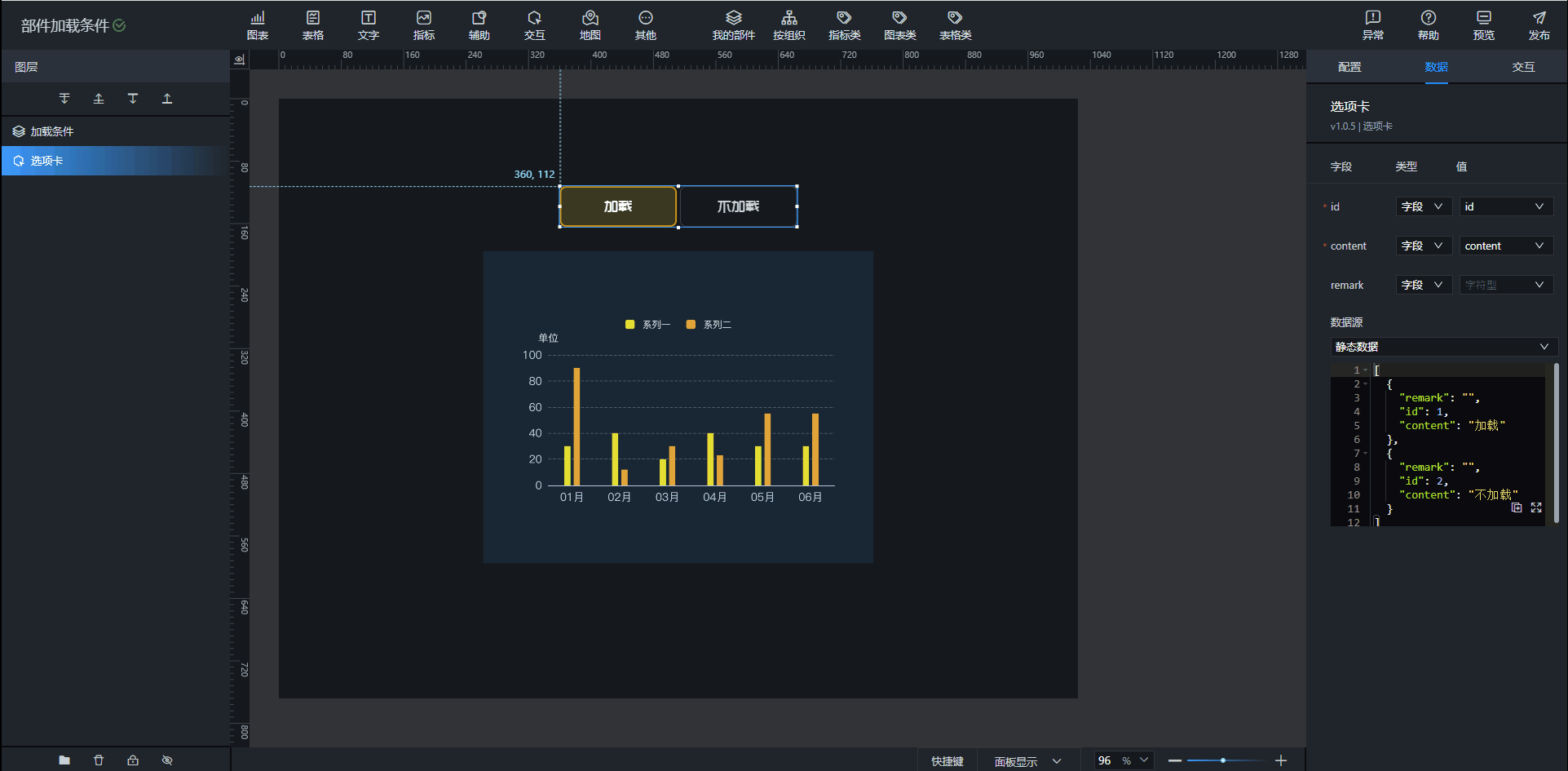Click the 预览 preview icon

click(x=1483, y=25)
